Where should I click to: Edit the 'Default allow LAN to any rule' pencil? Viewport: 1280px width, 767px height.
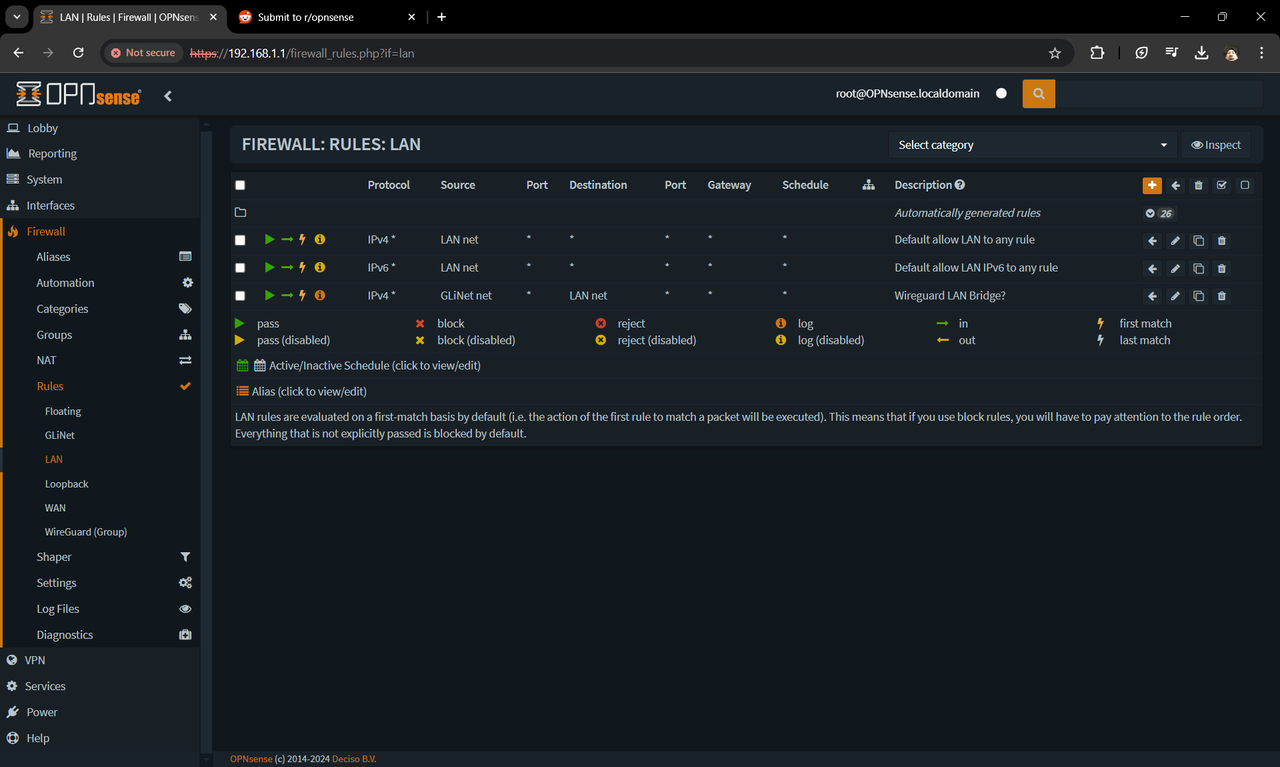[x=1176, y=241]
